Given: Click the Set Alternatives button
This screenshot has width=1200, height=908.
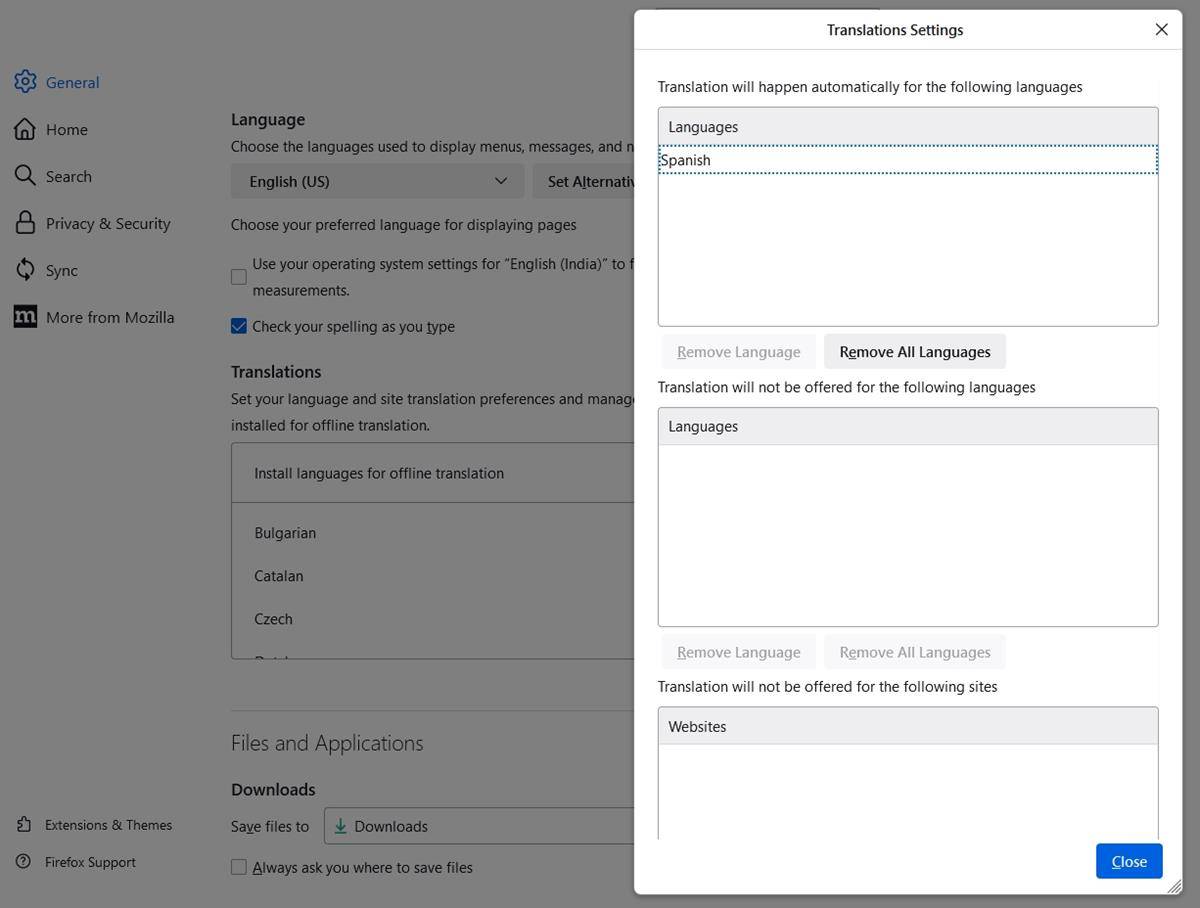Looking at the screenshot, I should (x=584, y=181).
